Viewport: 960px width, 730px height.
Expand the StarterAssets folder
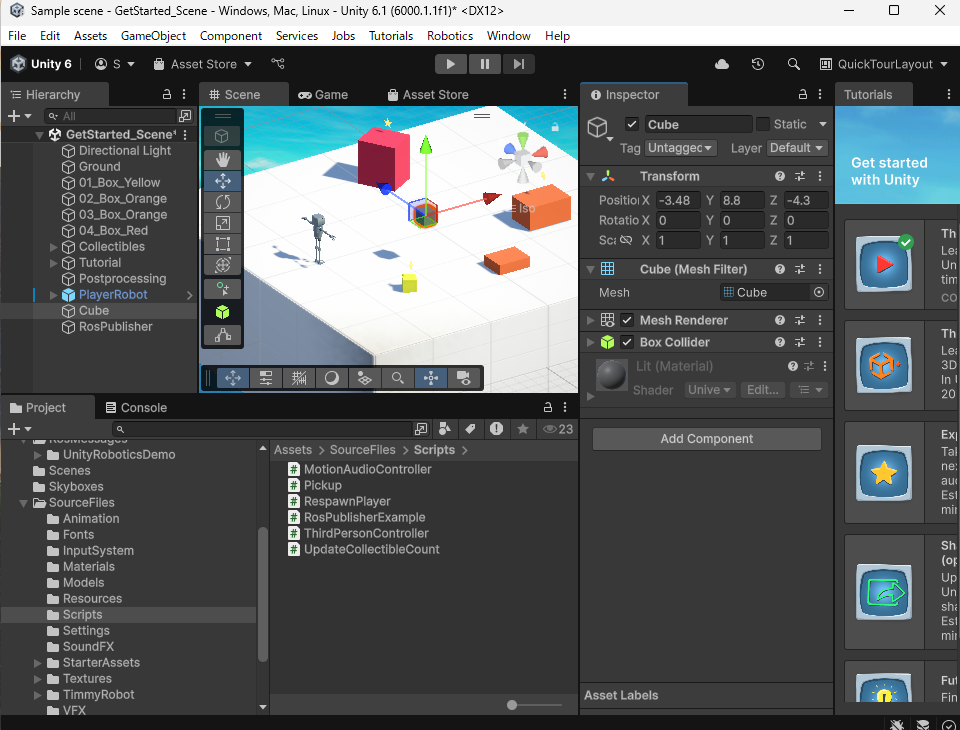click(x=38, y=663)
